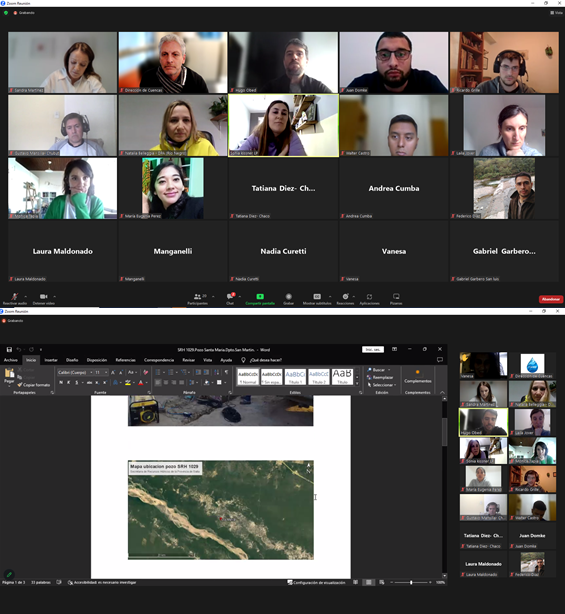Toggle the show paragraph marks (¶) button

226,372
